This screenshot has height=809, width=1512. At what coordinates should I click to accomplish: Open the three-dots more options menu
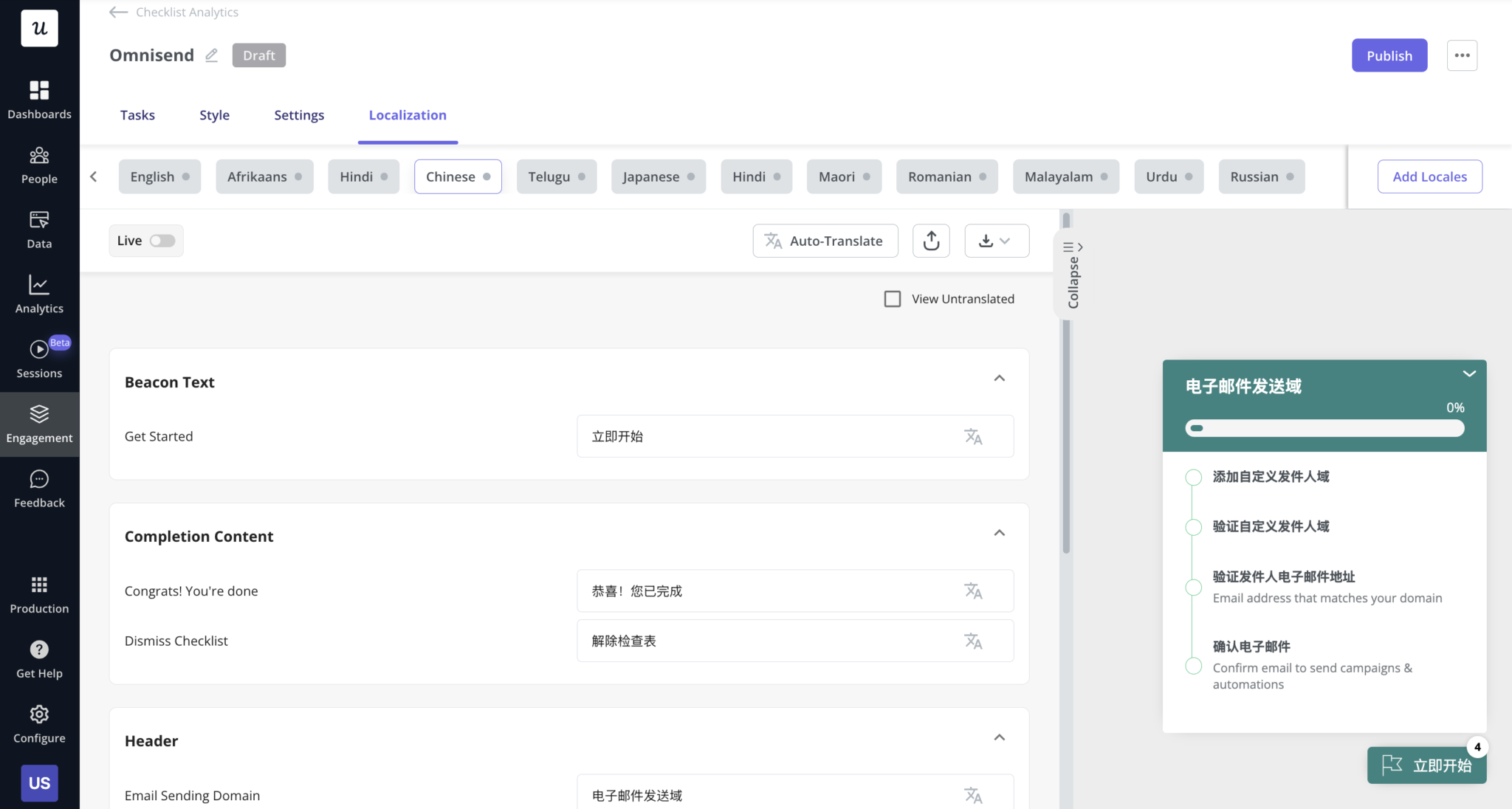click(x=1462, y=55)
